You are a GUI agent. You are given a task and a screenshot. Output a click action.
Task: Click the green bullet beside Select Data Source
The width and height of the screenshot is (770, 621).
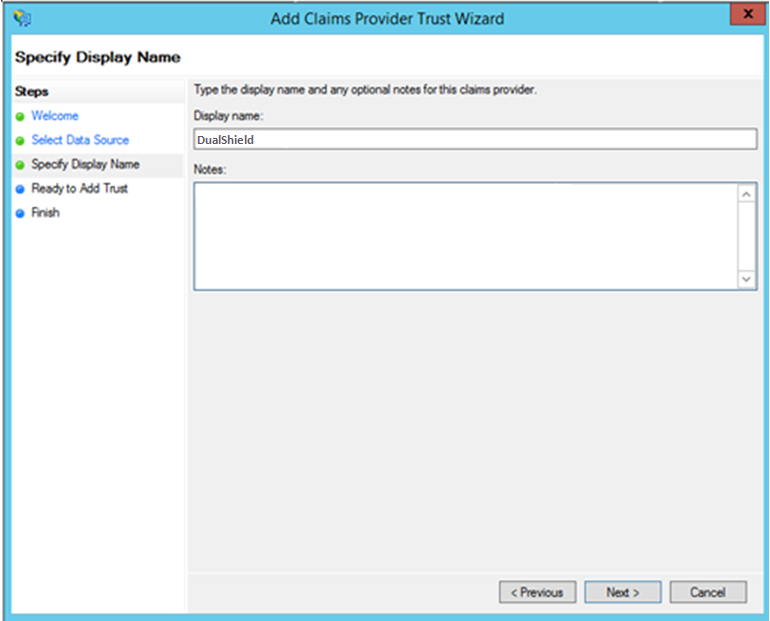(x=19, y=141)
